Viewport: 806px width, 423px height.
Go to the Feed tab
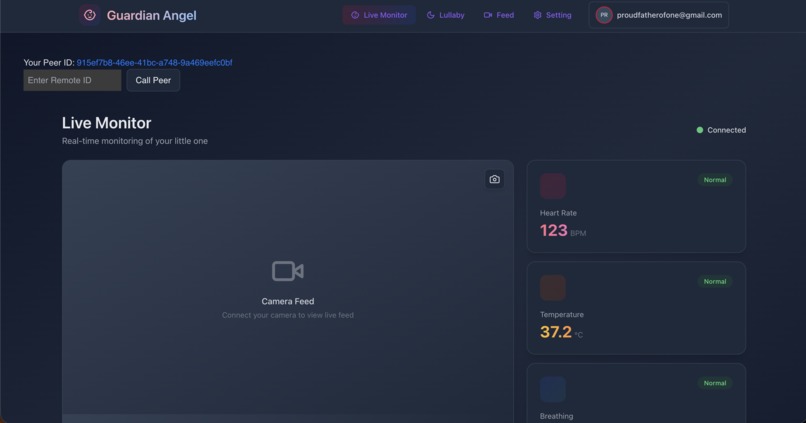(499, 15)
